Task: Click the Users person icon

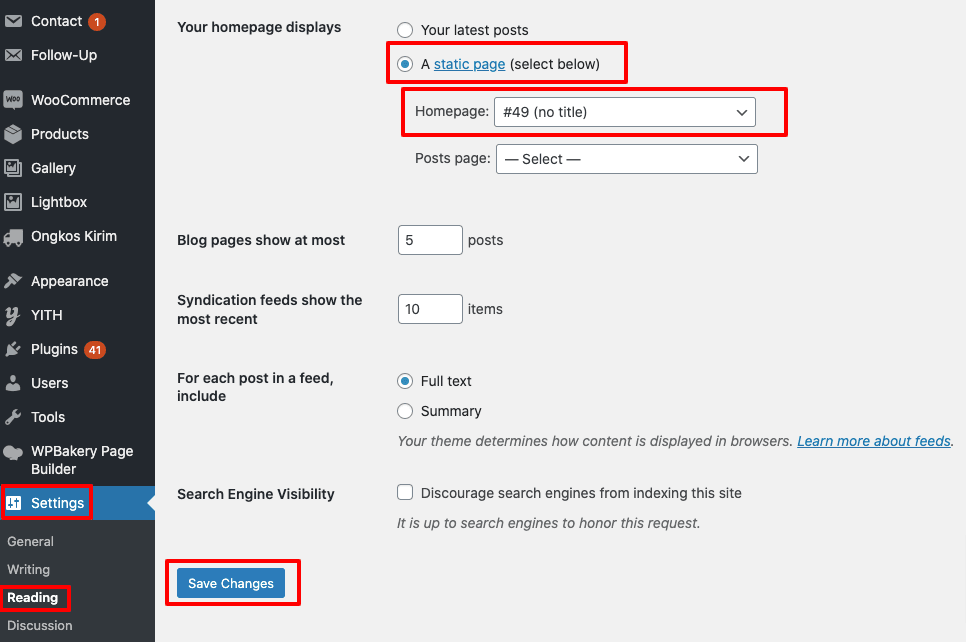Action: coord(13,383)
